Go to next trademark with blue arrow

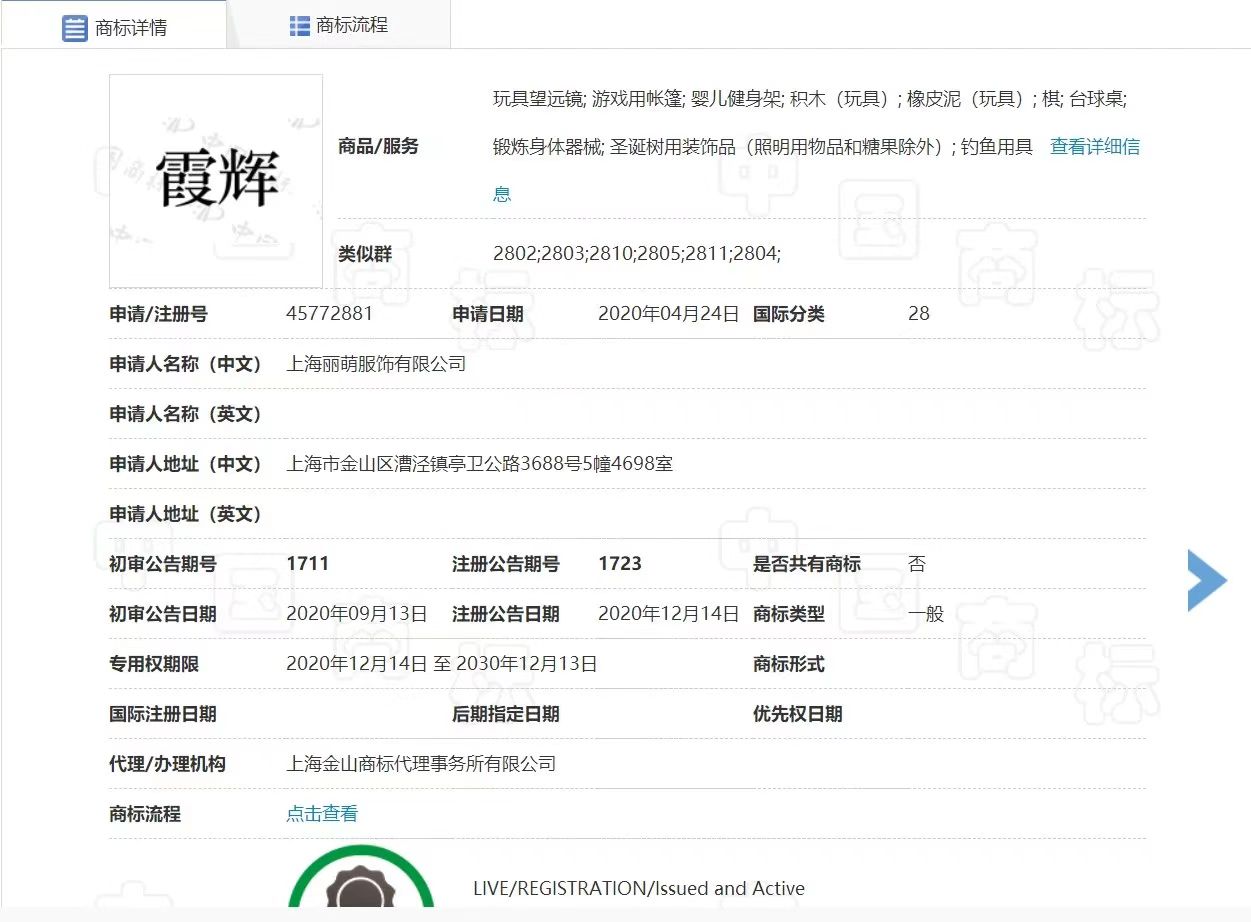(x=1207, y=580)
